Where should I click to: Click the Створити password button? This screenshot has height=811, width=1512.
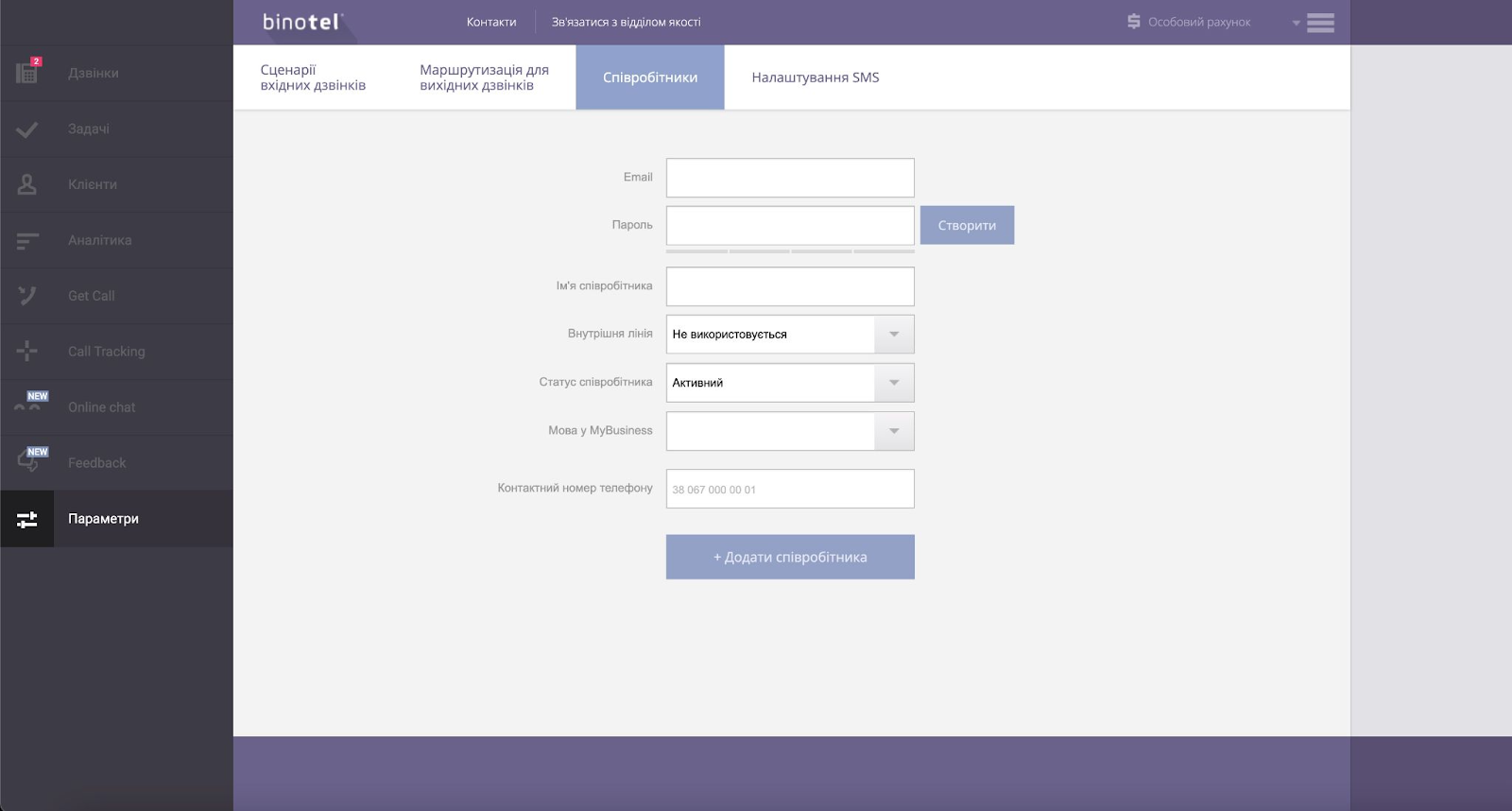click(x=967, y=225)
